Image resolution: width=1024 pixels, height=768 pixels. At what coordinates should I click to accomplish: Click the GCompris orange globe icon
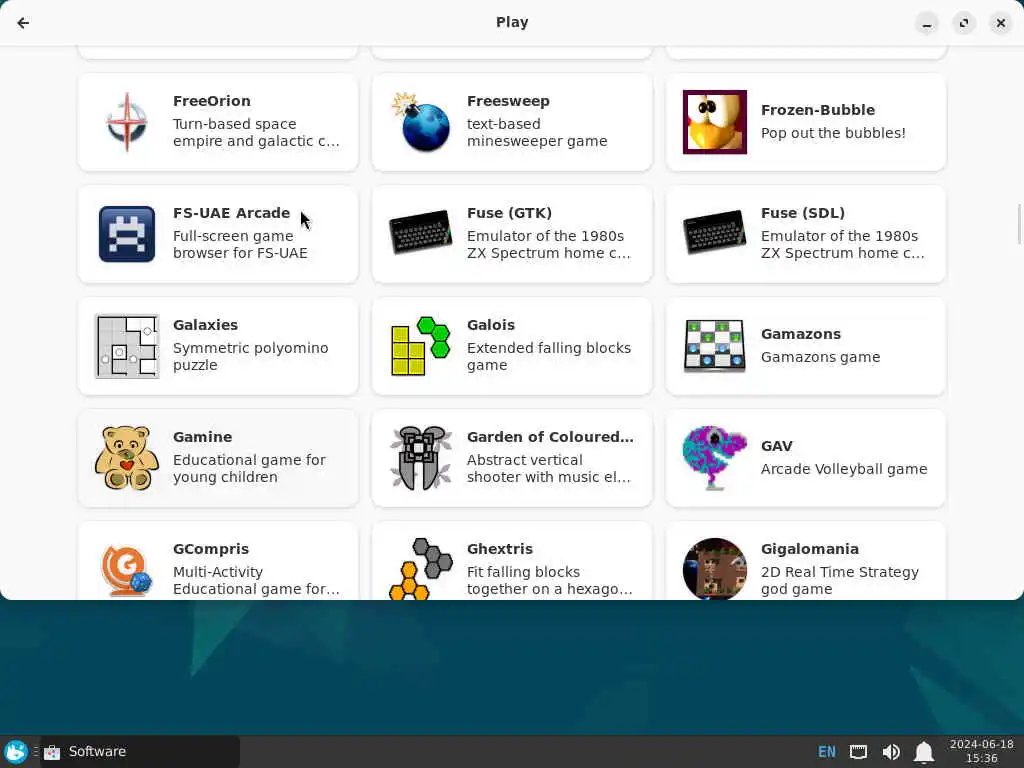127,569
